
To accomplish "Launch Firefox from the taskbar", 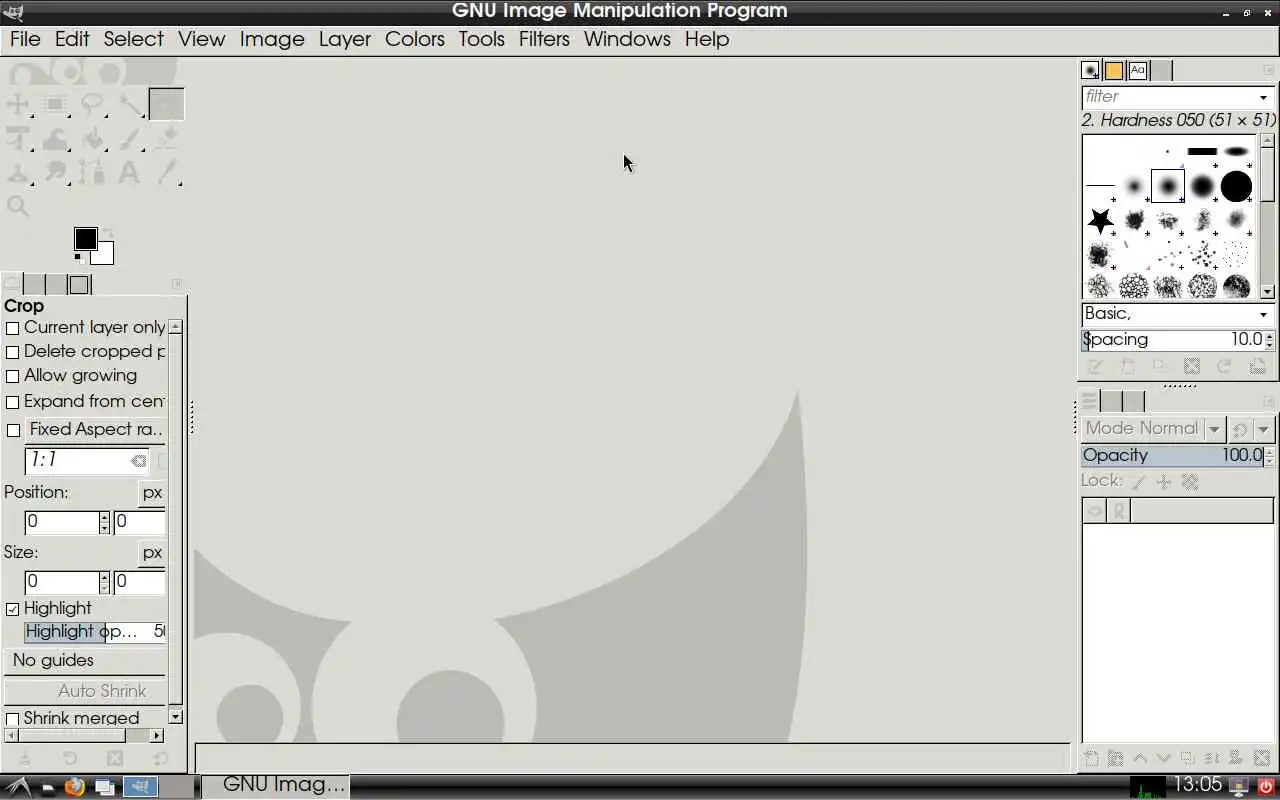I will [x=75, y=786].
